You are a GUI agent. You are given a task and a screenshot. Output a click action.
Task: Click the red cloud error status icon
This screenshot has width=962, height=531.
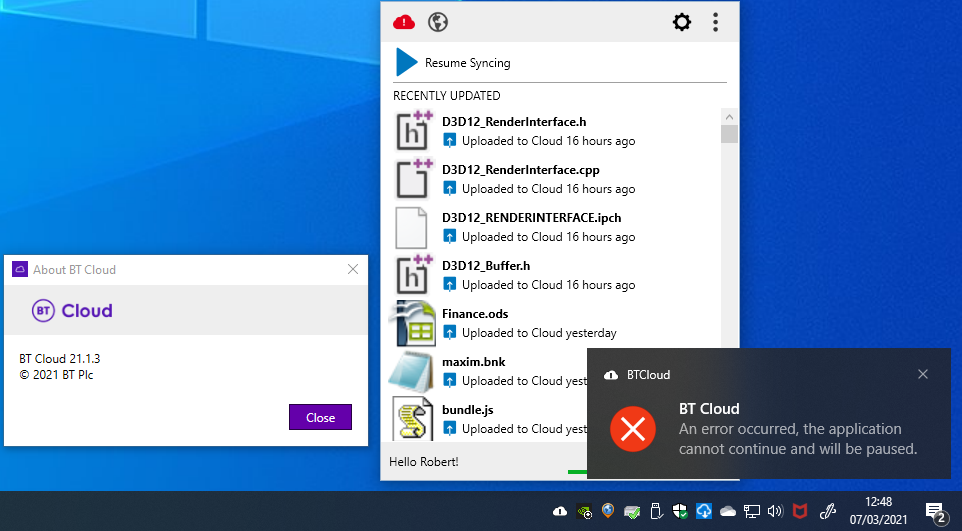point(404,22)
